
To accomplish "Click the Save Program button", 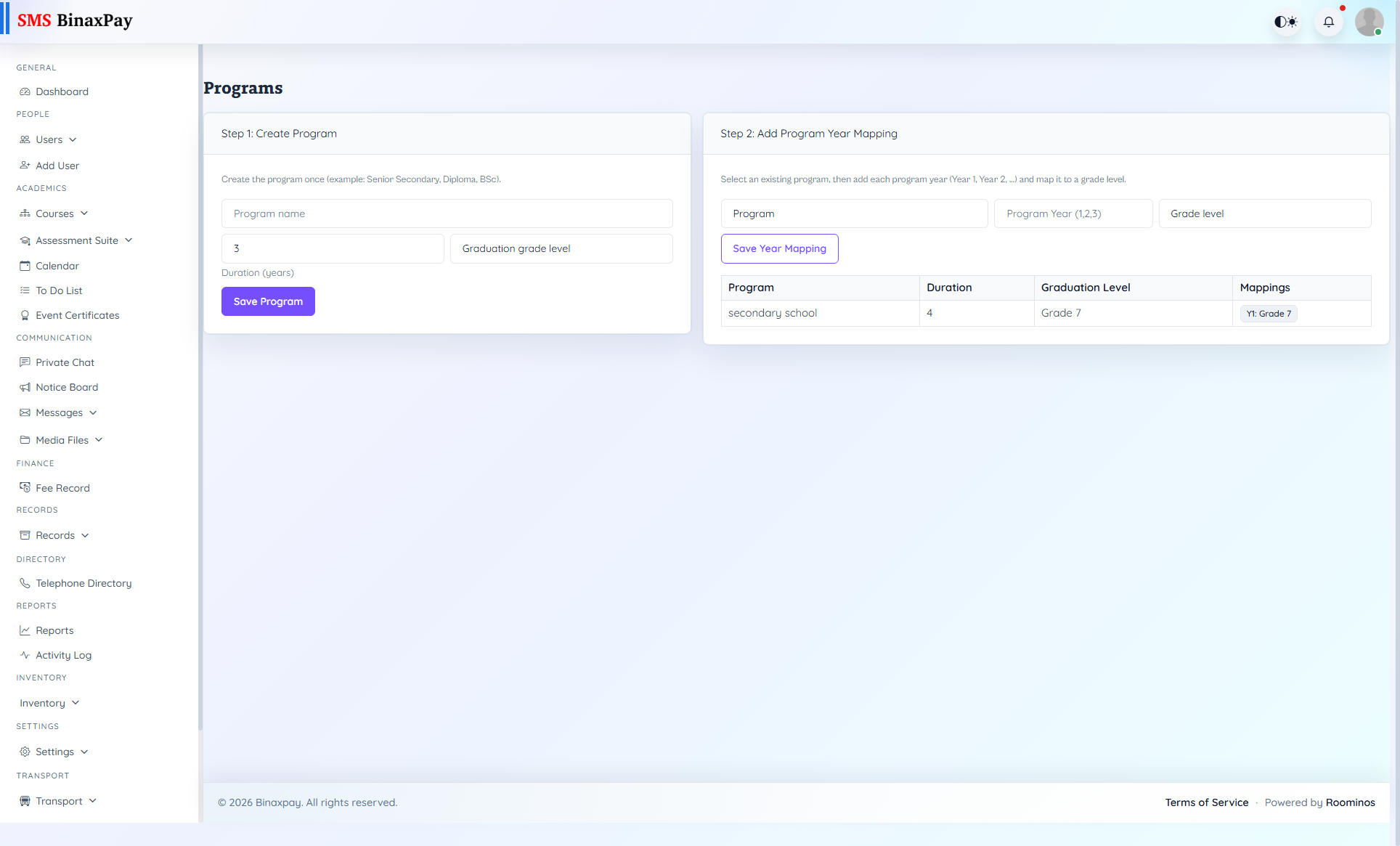I will [x=268, y=301].
